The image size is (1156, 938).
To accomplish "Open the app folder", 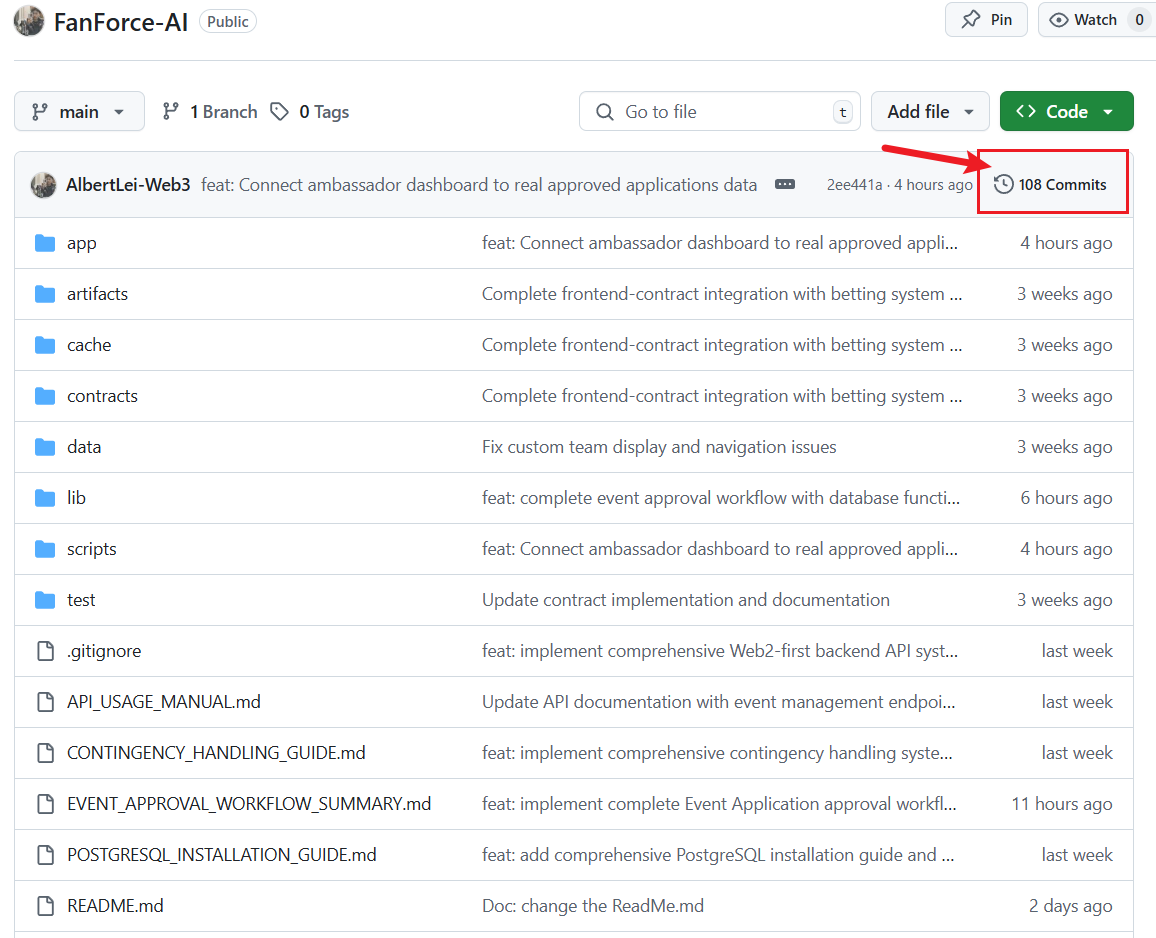I will [x=82, y=243].
